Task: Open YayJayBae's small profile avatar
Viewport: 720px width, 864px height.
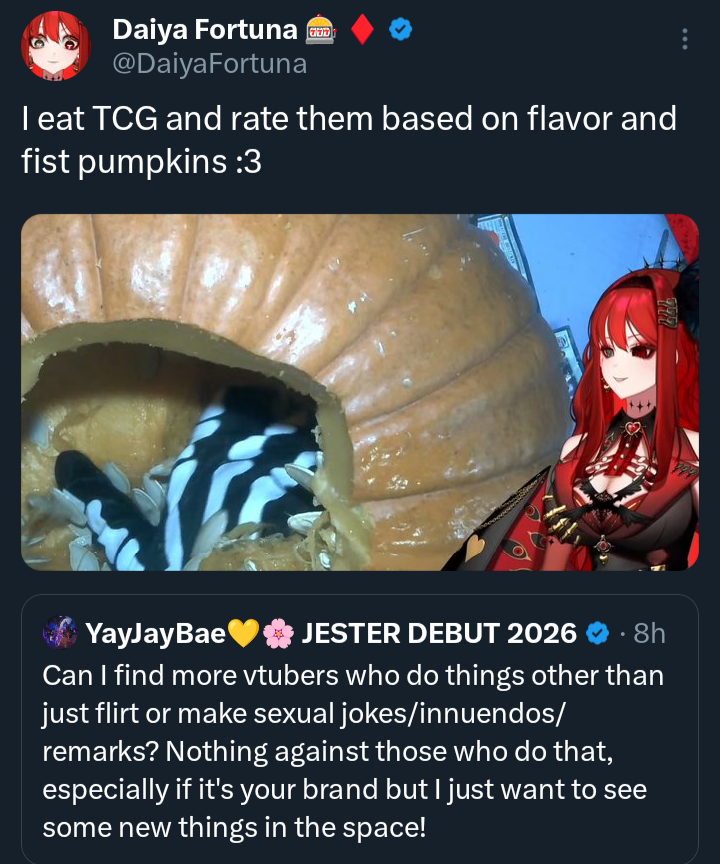Action: [59, 632]
